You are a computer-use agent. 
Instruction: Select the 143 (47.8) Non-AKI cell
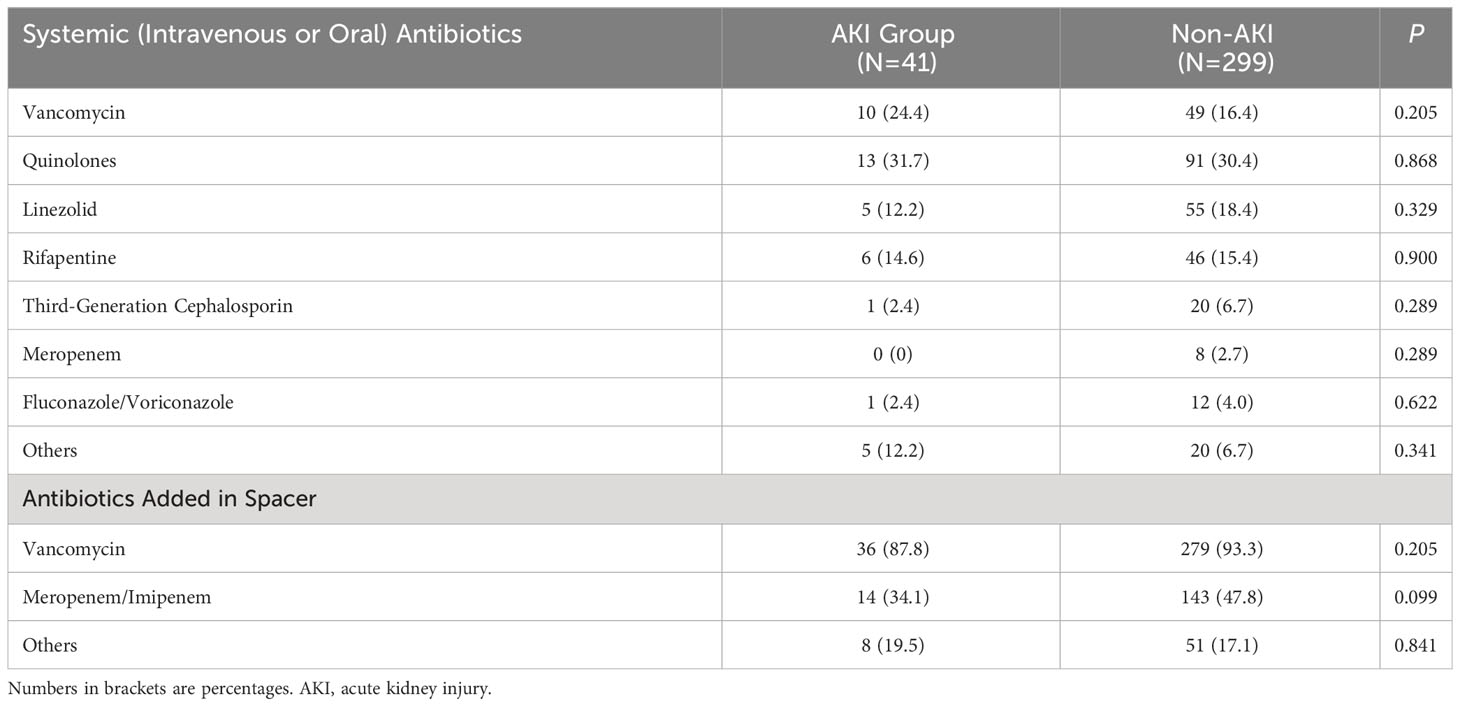coord(1219,597)
